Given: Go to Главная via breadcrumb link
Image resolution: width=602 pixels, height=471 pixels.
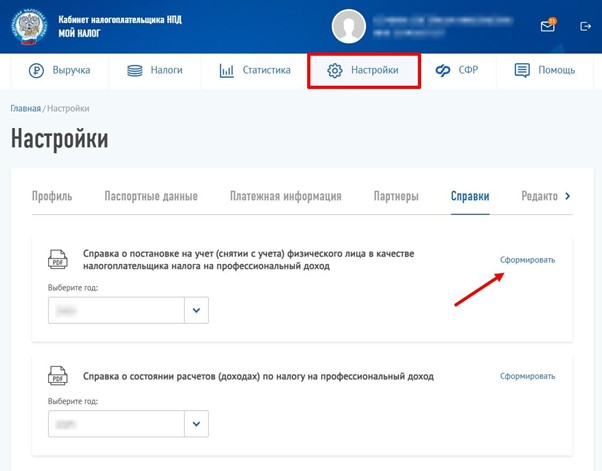Looking at the screenshot, I should click(26, 108).
